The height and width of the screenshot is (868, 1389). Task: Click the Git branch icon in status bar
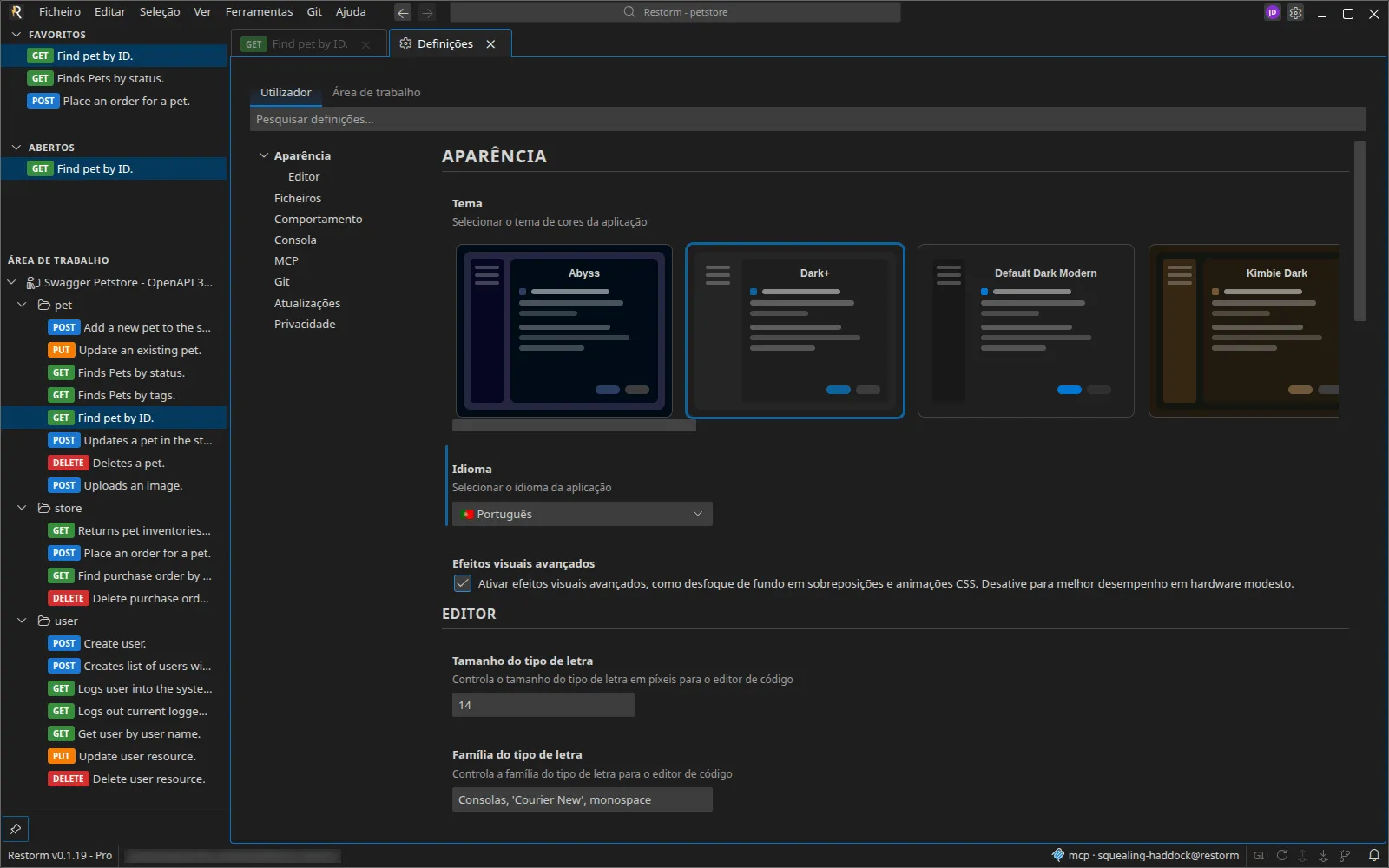click(x=1345, y=855)
